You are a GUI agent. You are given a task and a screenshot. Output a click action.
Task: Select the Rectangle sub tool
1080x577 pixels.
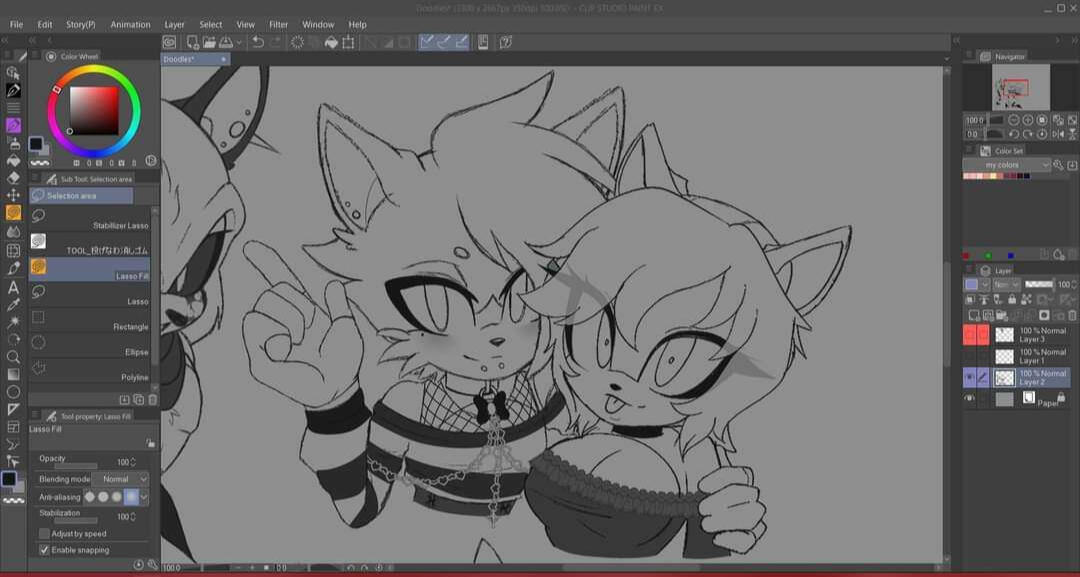(90, 326)
